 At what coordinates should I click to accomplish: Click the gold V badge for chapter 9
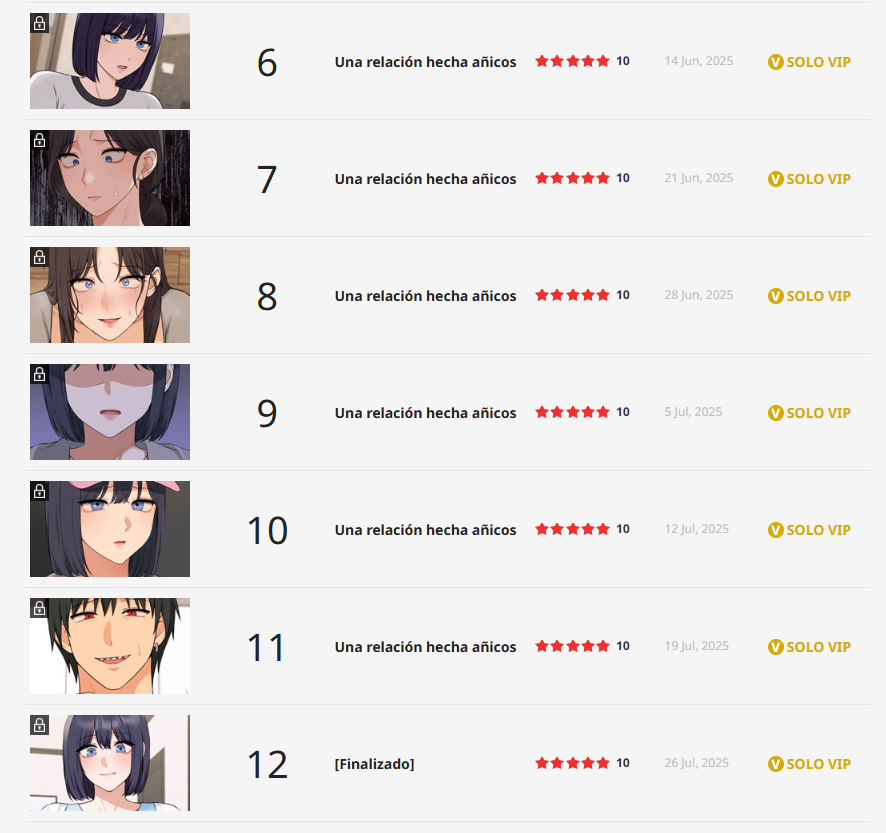pyautogui.click(x=775, y=413)
